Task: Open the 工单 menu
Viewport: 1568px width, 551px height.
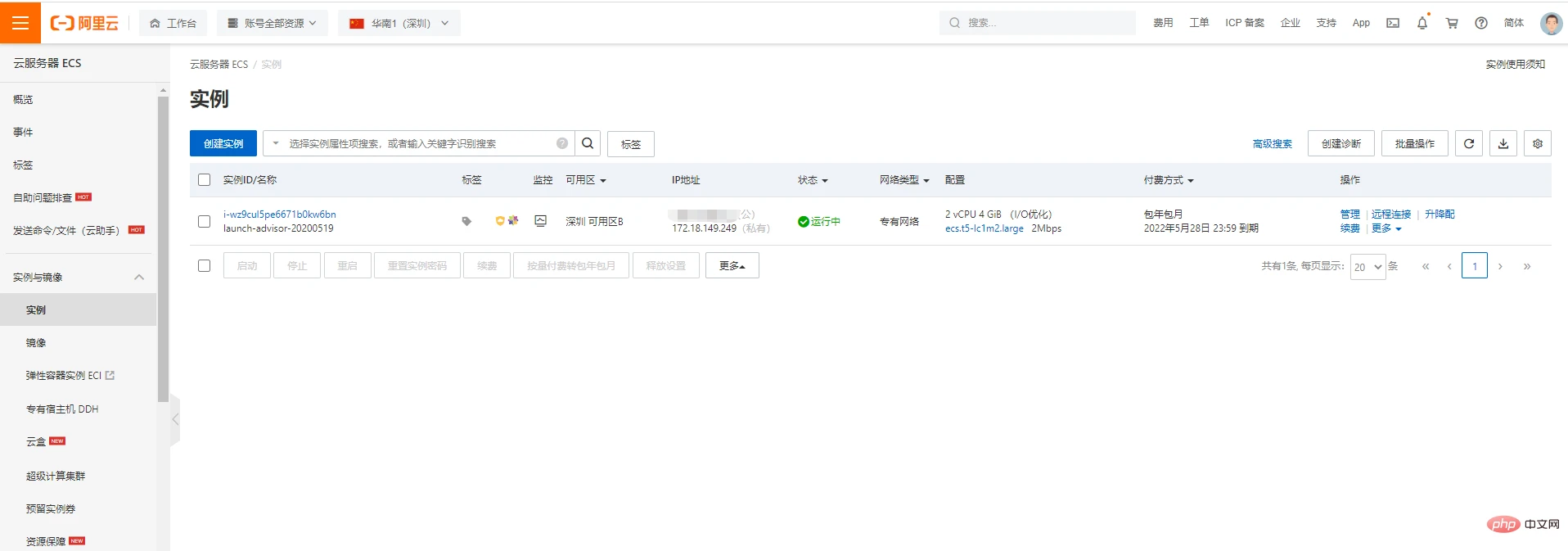Action: [1199, 23]
